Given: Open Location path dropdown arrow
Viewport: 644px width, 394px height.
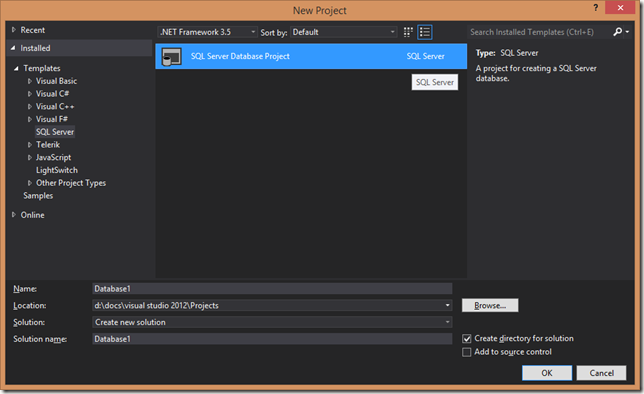Looking at the screenshot, I should click(447, 305).
